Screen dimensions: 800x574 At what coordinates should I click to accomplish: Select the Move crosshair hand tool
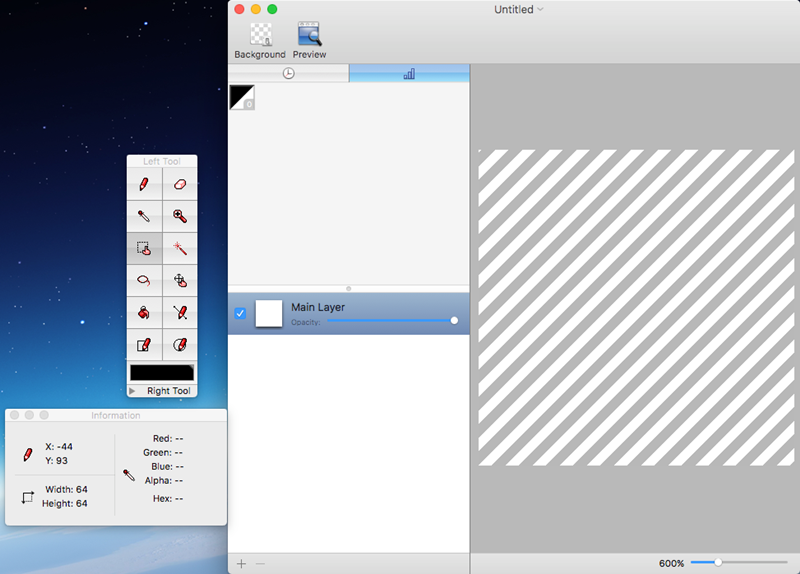(x=180, y=281)
